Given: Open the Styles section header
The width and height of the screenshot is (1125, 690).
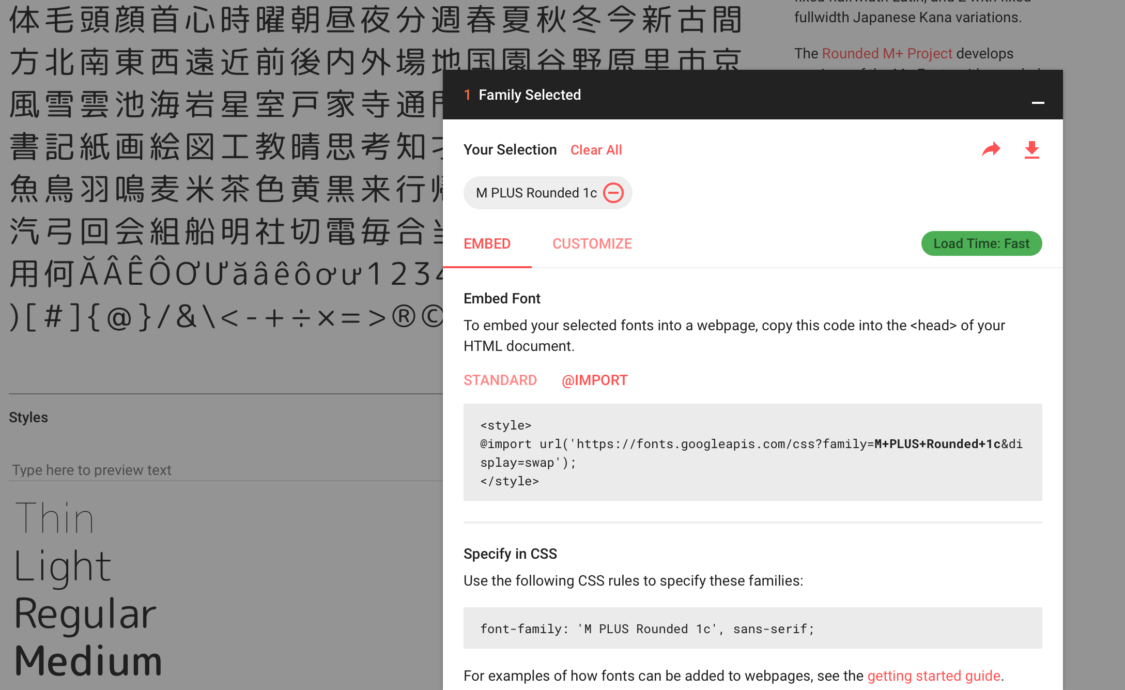Looking at the screenshot, I should tap(28, 417).
